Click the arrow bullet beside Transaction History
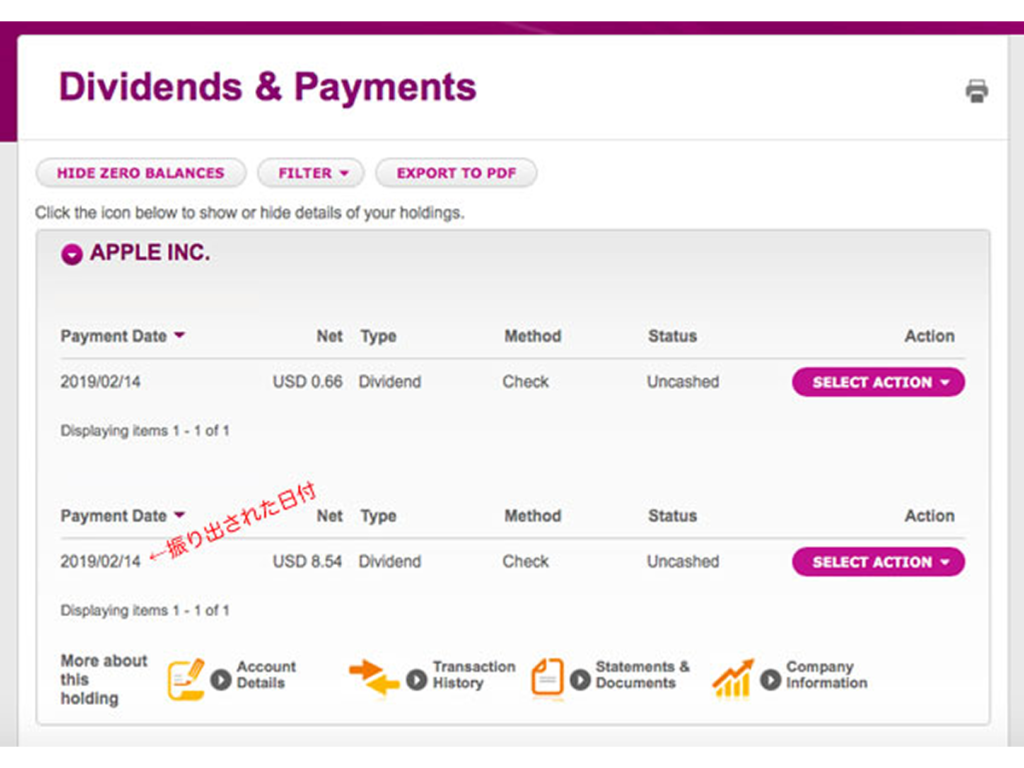1024x768 pixels. click(417, 680)
